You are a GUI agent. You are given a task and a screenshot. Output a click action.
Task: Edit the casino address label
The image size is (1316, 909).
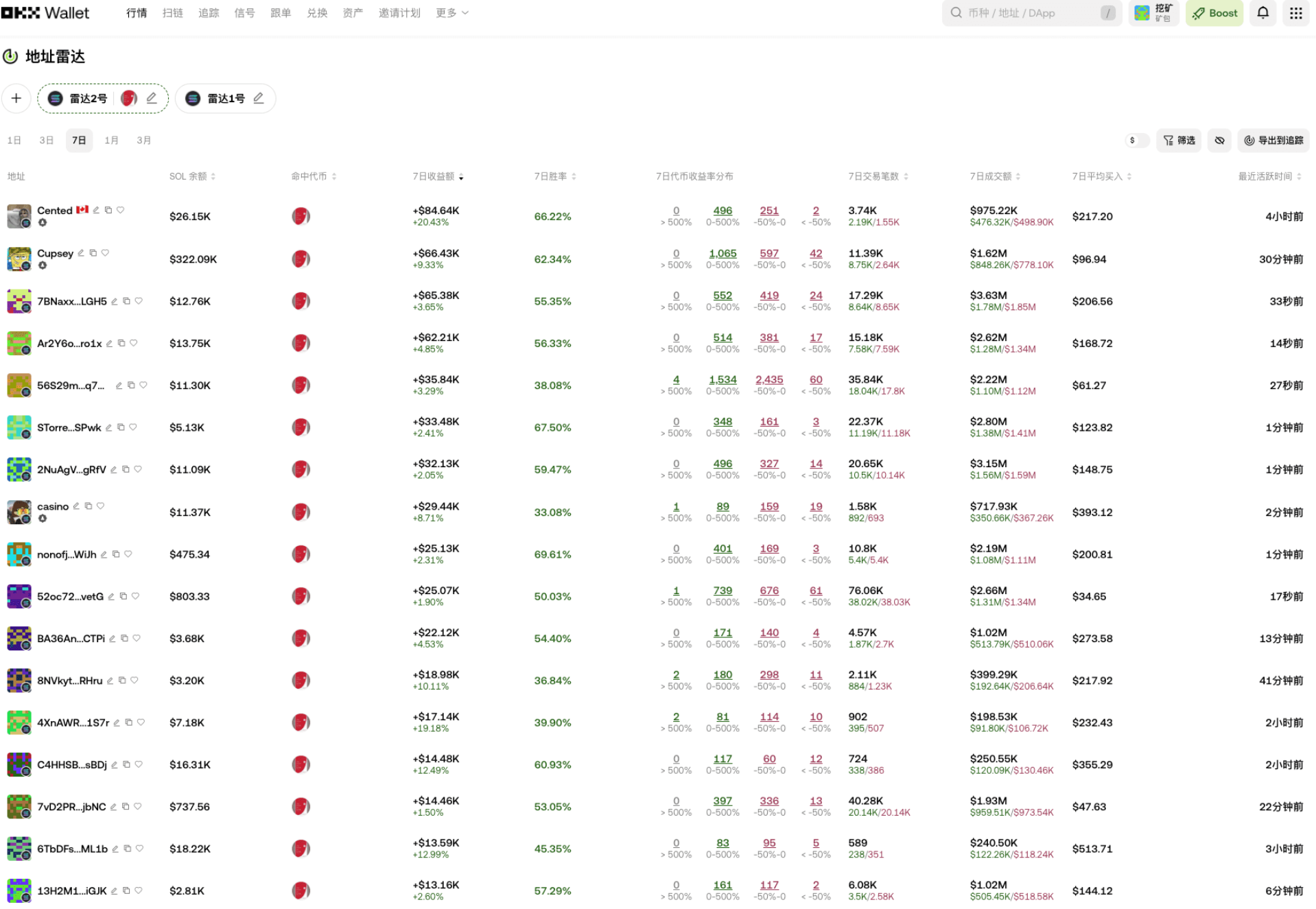tap(76, 506)
